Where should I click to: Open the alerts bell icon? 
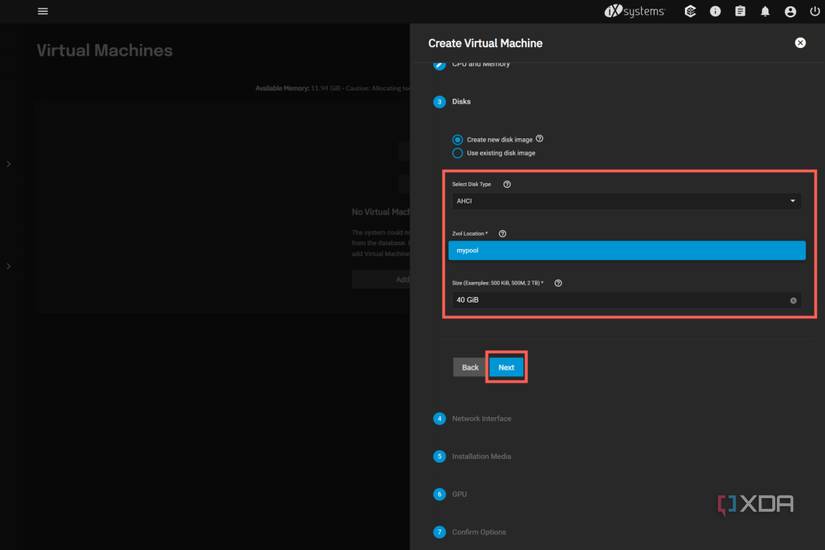(x=765, y=11)
